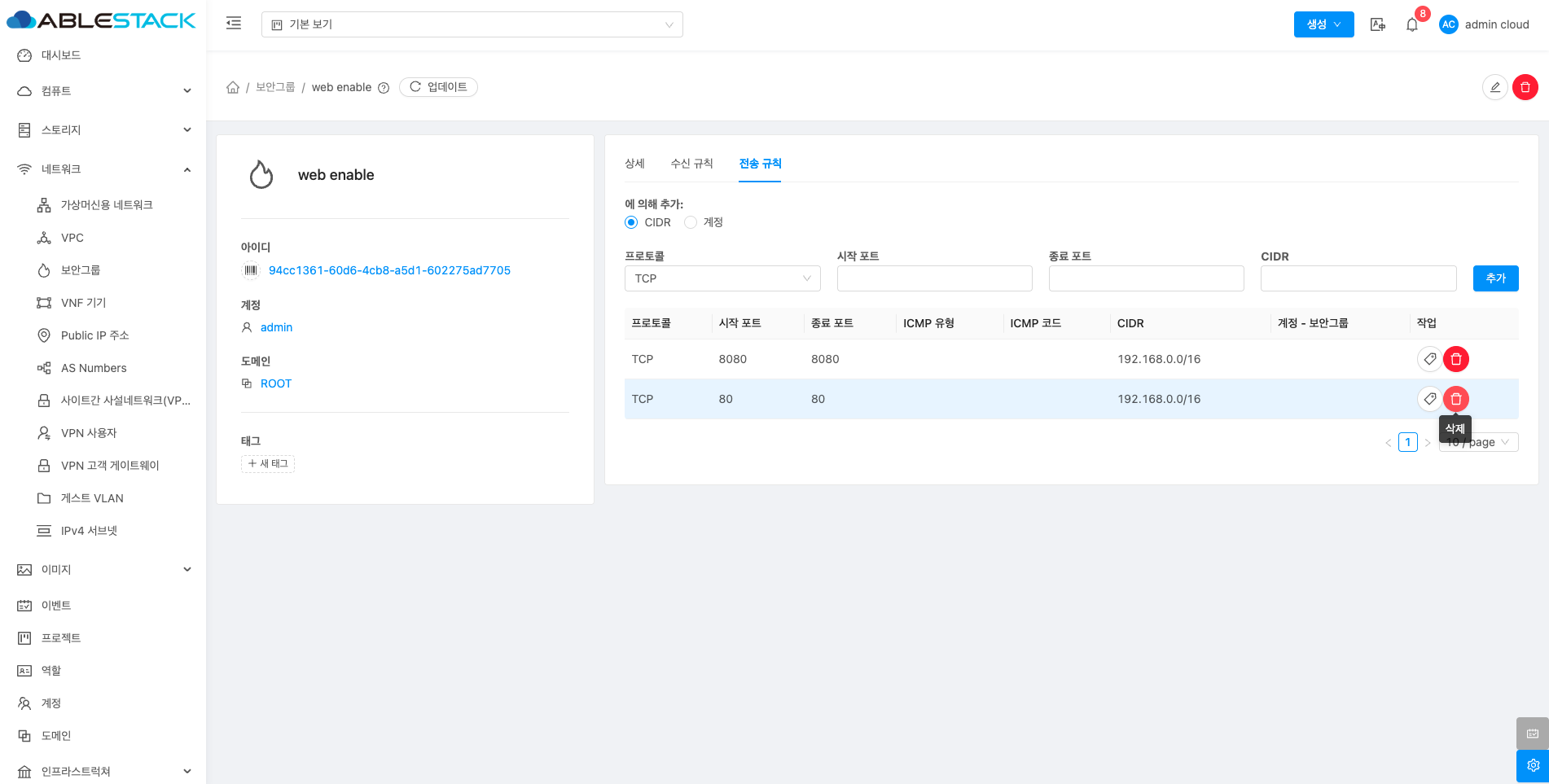Delete the TCP port 8080 rule
The height and width of the screenshot is (784, 1549).
coord(1455,359)
